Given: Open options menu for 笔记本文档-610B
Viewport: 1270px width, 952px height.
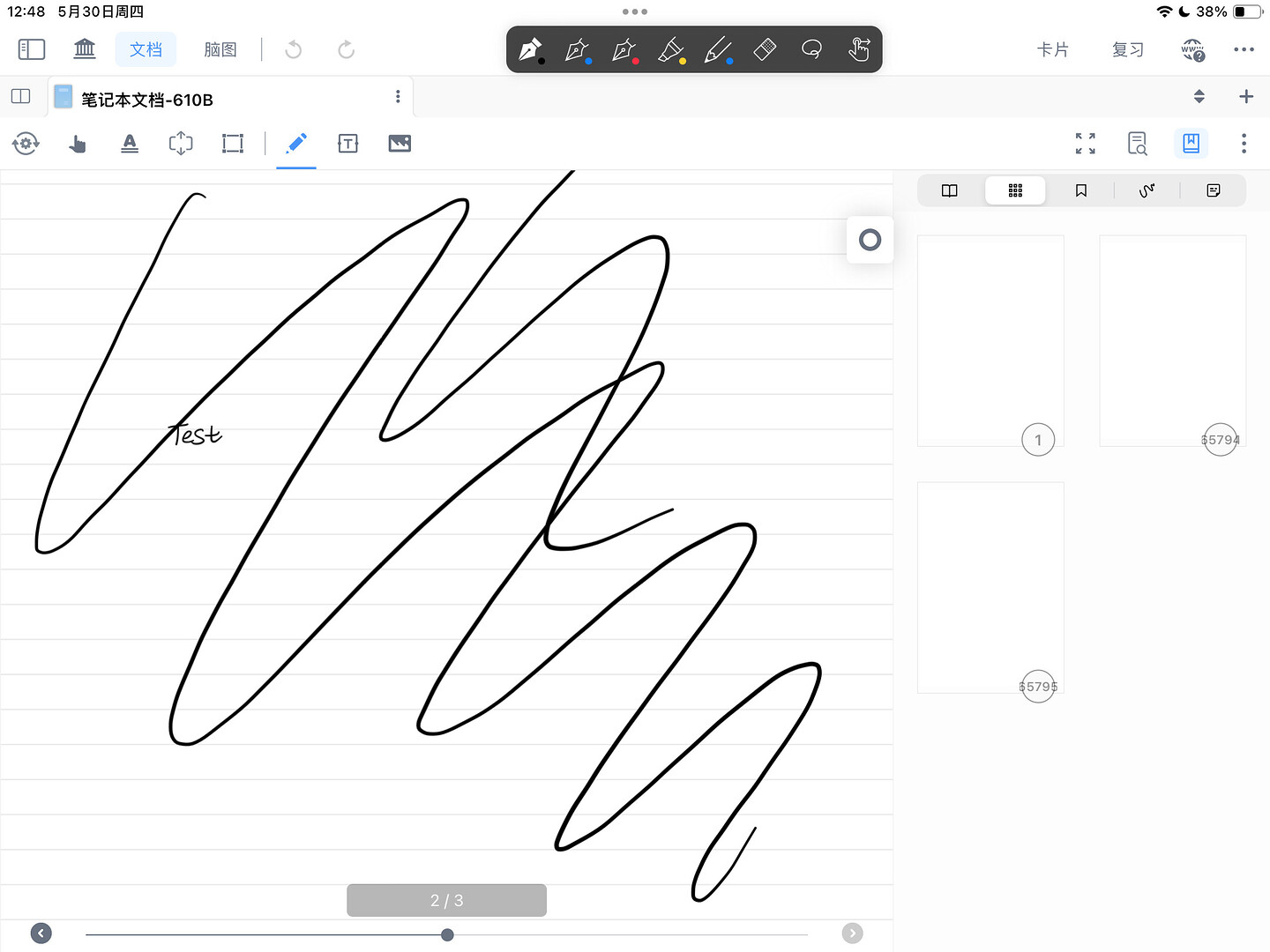Looking at the screenshot, I should (x=398, y=97).
